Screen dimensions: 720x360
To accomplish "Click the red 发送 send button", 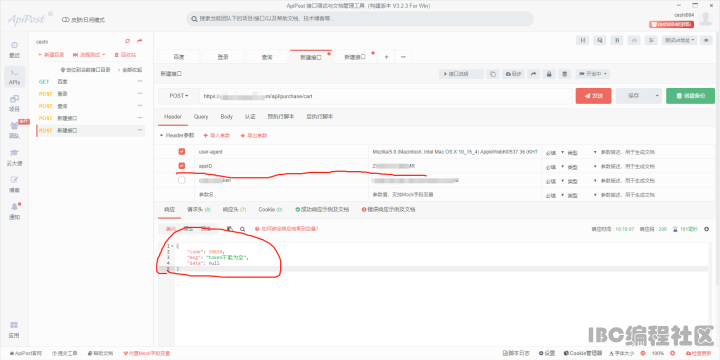I will 593,96.
